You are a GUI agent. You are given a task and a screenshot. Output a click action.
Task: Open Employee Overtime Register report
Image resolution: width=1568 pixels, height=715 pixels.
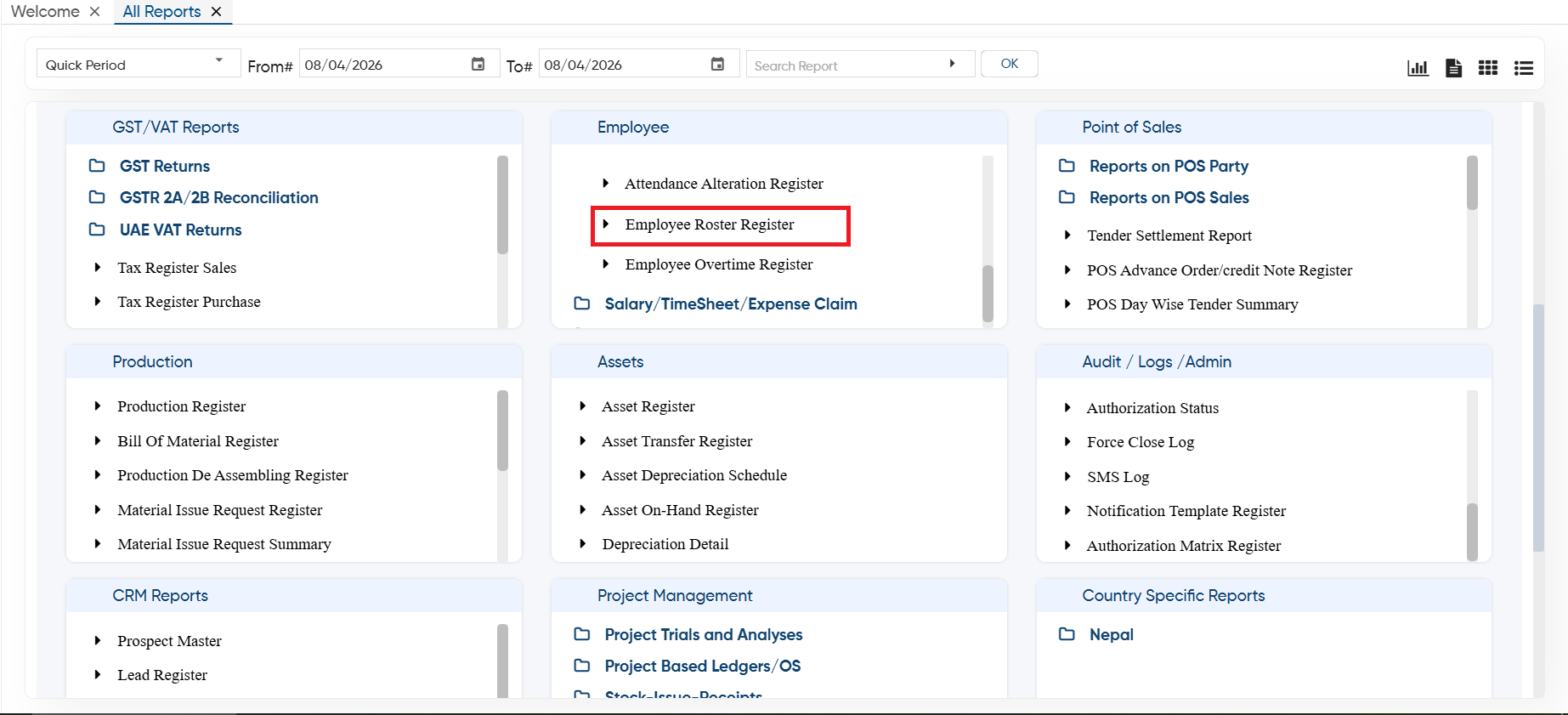click(719, 264)
